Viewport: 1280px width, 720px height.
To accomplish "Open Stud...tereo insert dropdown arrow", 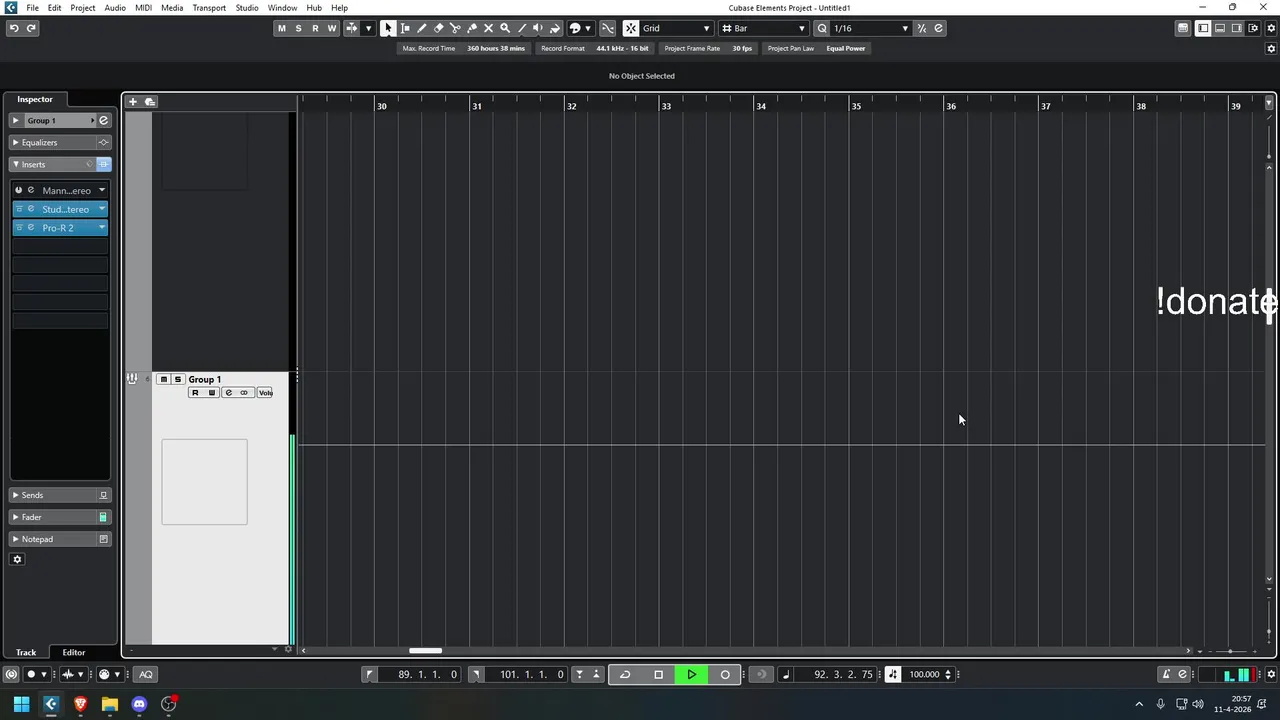I will tap(101, 209).
